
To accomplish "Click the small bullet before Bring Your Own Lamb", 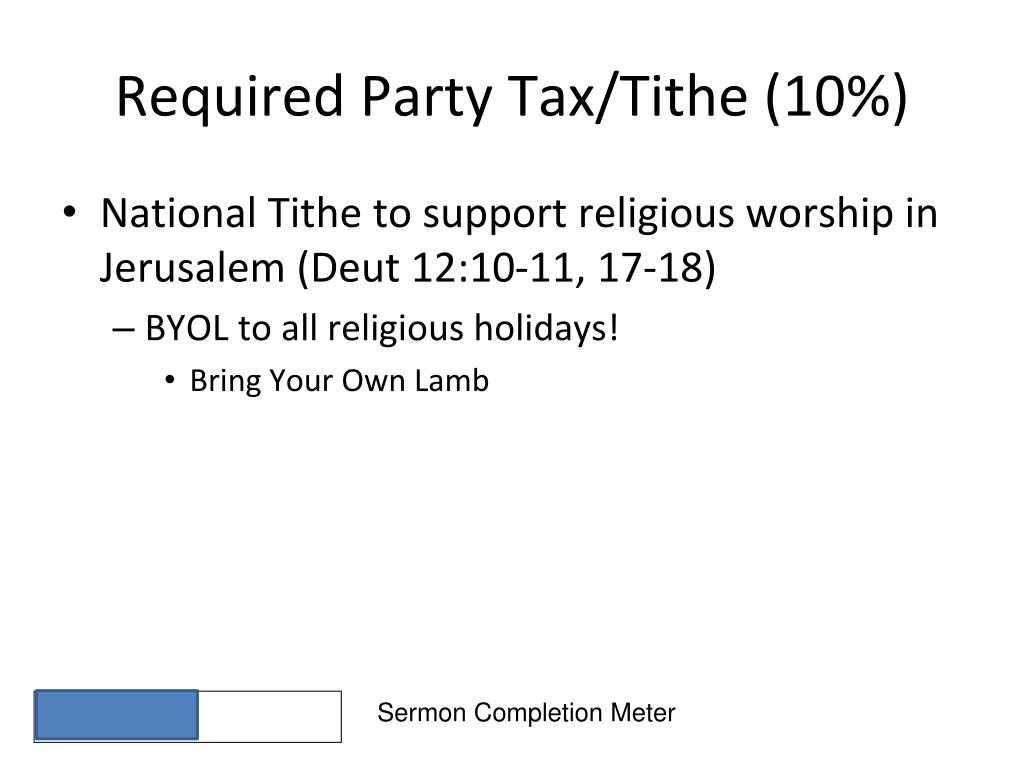I will [x=170, y=380].
